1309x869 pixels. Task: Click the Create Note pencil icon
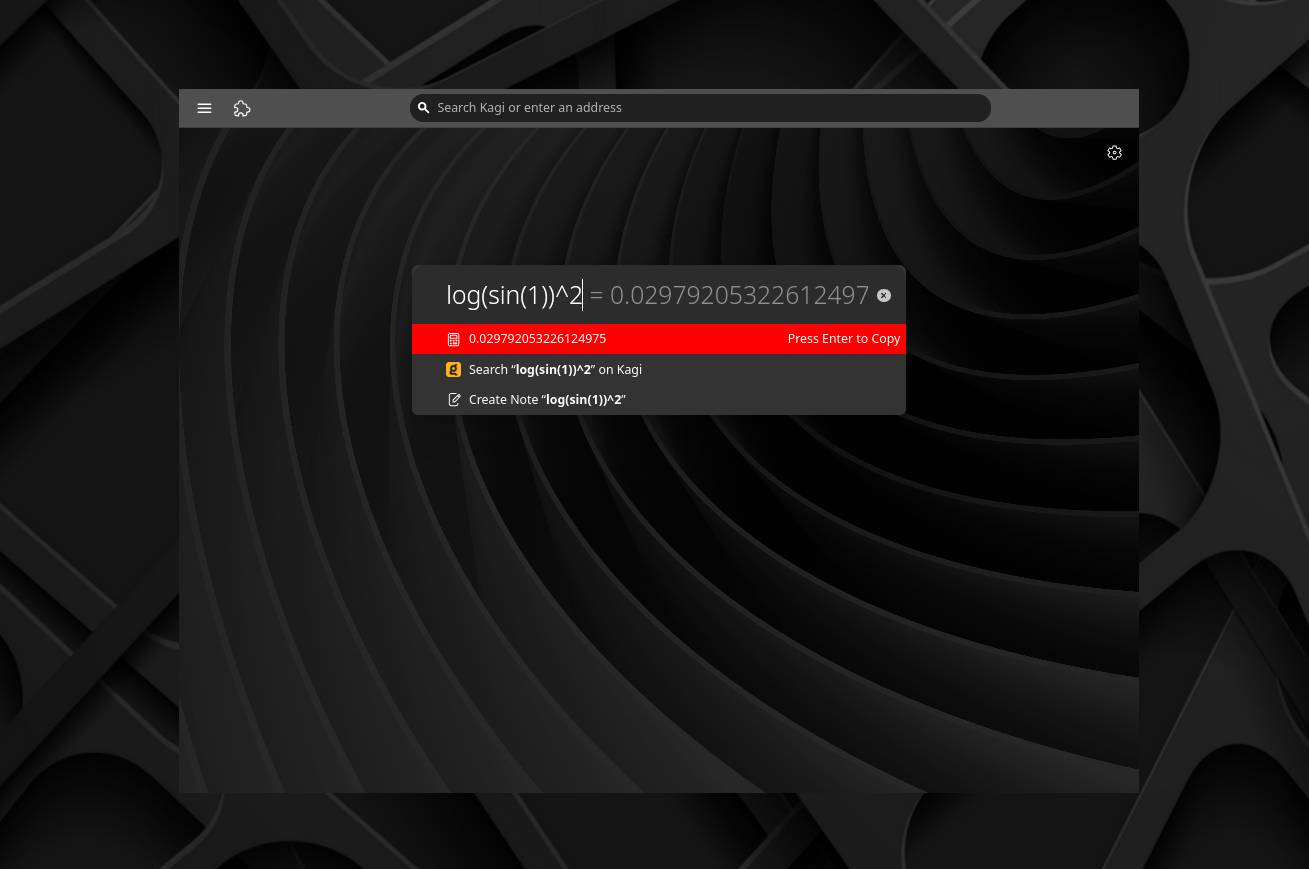[454, 400]
